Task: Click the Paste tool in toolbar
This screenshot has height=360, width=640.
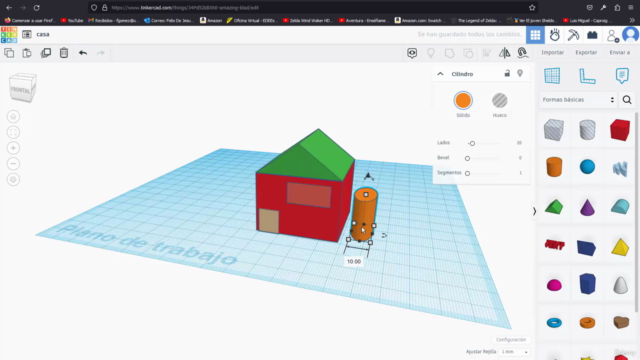Action: 27,53
